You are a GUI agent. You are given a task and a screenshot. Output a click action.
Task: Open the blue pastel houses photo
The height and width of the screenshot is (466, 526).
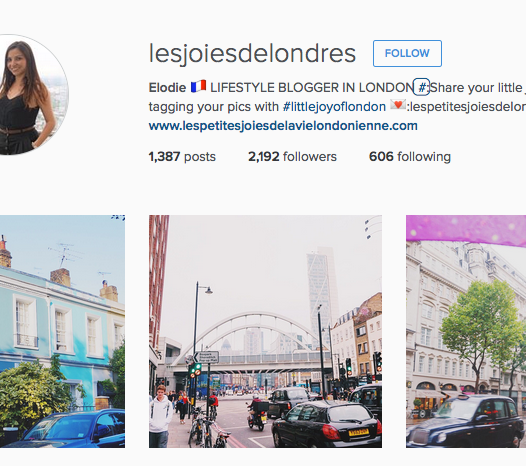click(62, 331)
